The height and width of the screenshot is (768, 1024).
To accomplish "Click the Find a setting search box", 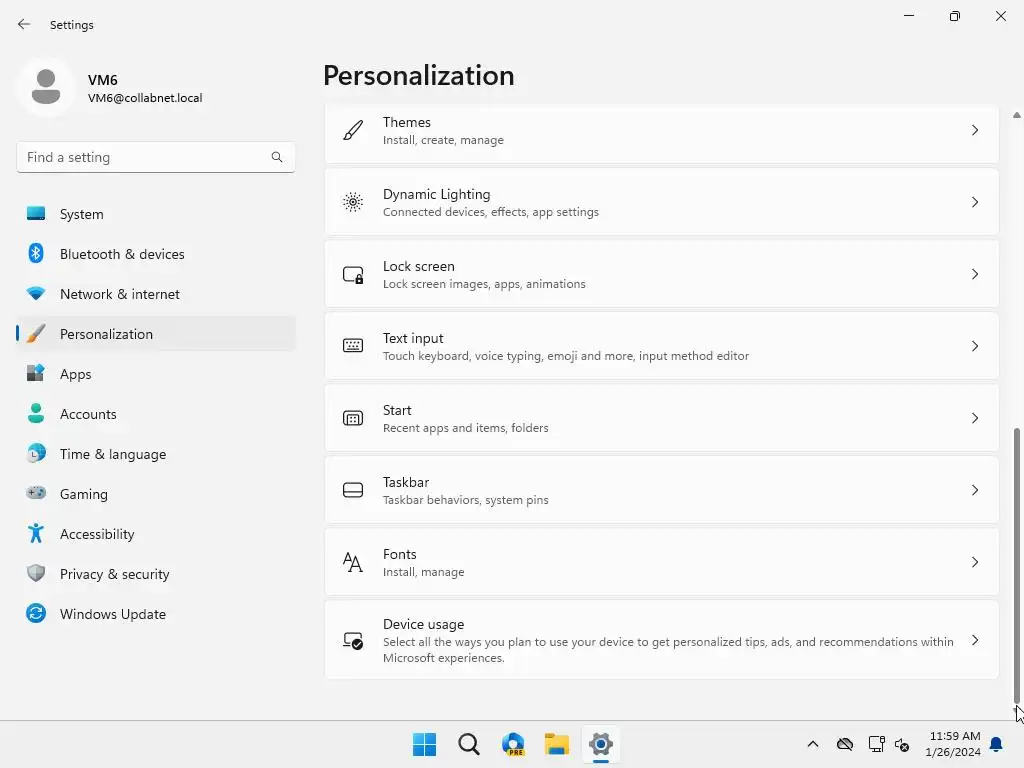I will 155,157.
